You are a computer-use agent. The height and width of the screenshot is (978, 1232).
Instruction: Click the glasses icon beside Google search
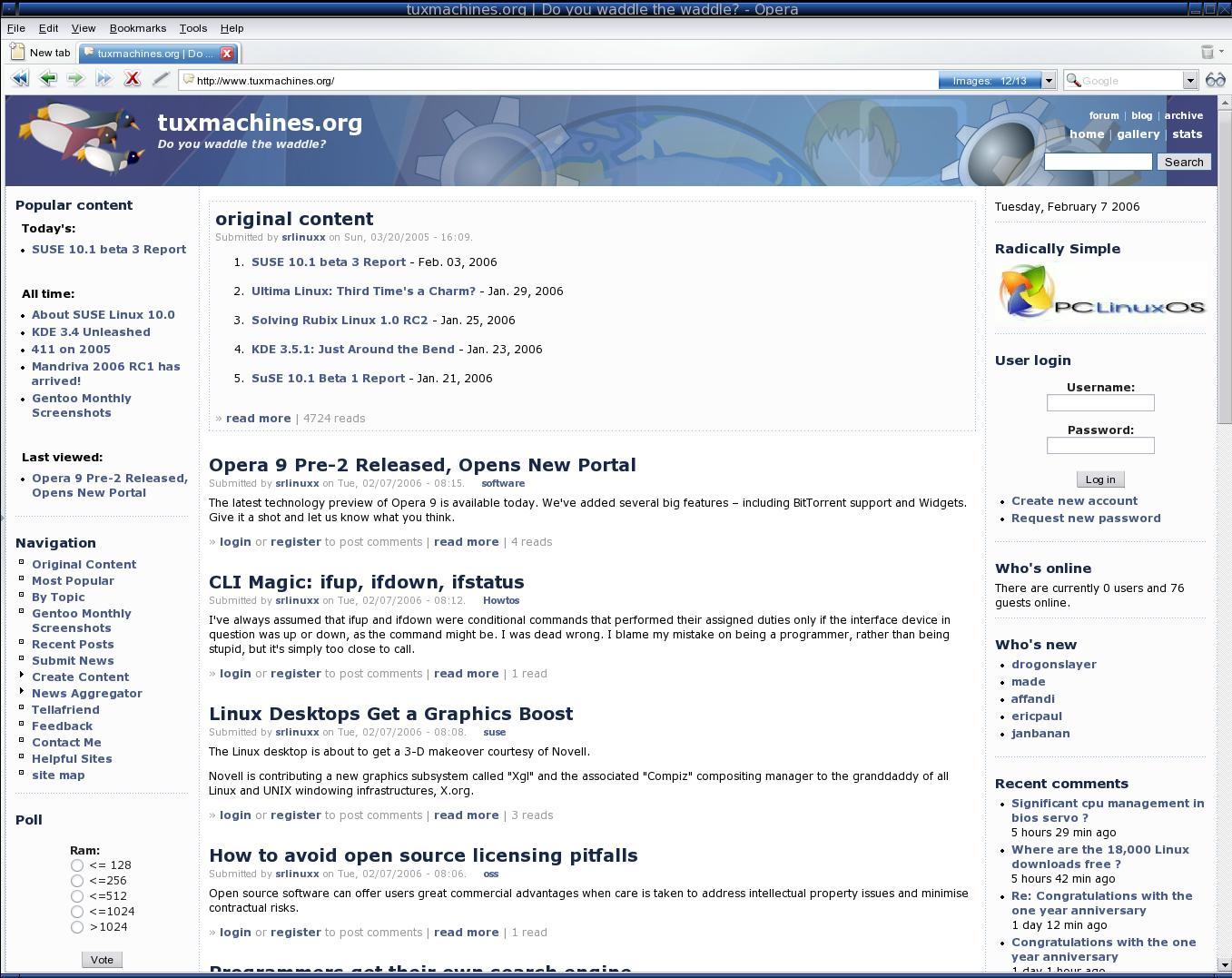click(x=1216, y=81)
